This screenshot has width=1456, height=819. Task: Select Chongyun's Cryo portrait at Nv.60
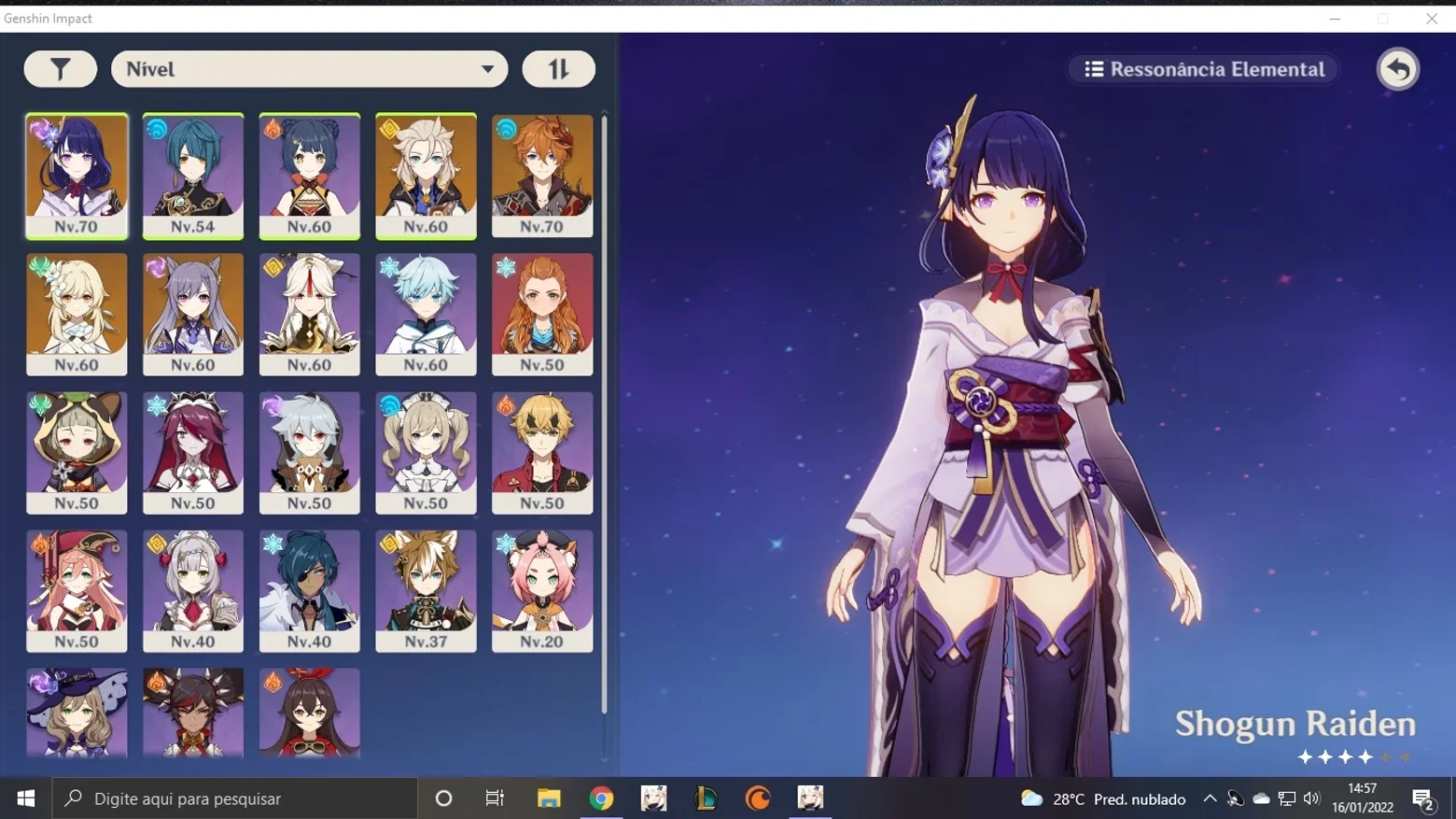[426, 315]
